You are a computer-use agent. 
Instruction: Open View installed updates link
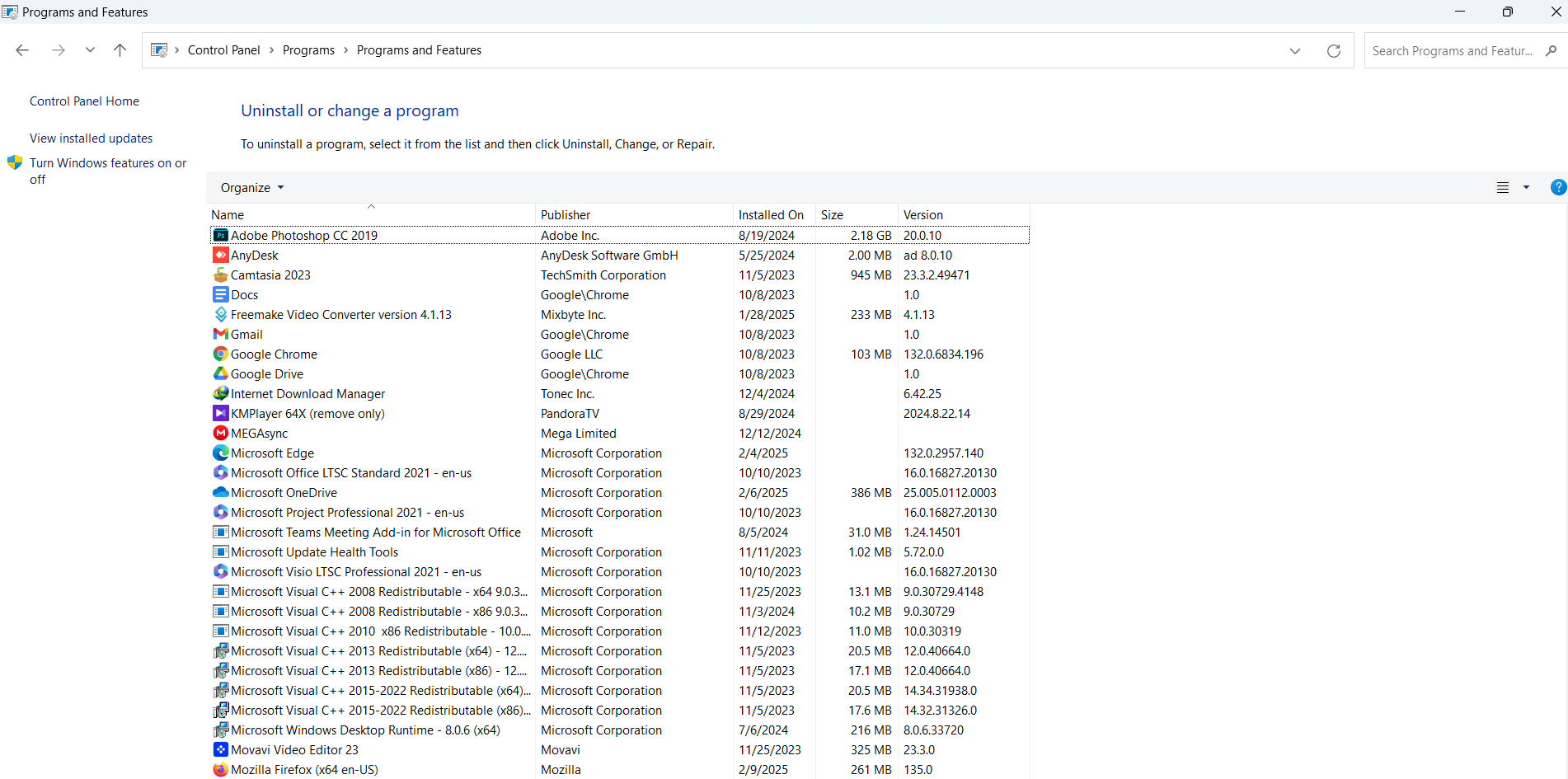pos(92,138)
